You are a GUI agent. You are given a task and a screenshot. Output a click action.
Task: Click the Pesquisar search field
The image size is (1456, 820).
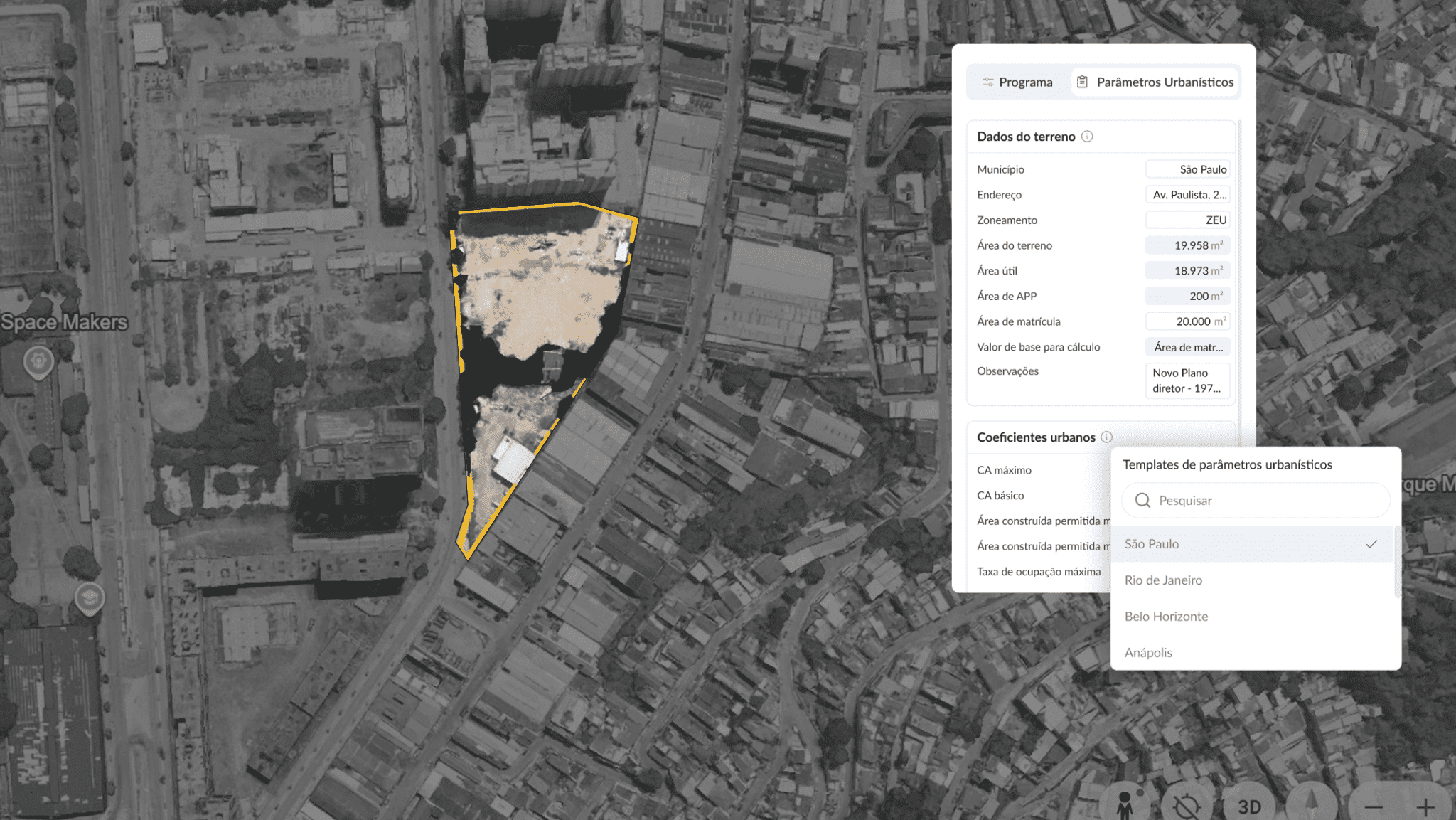tap(1256, 501)
